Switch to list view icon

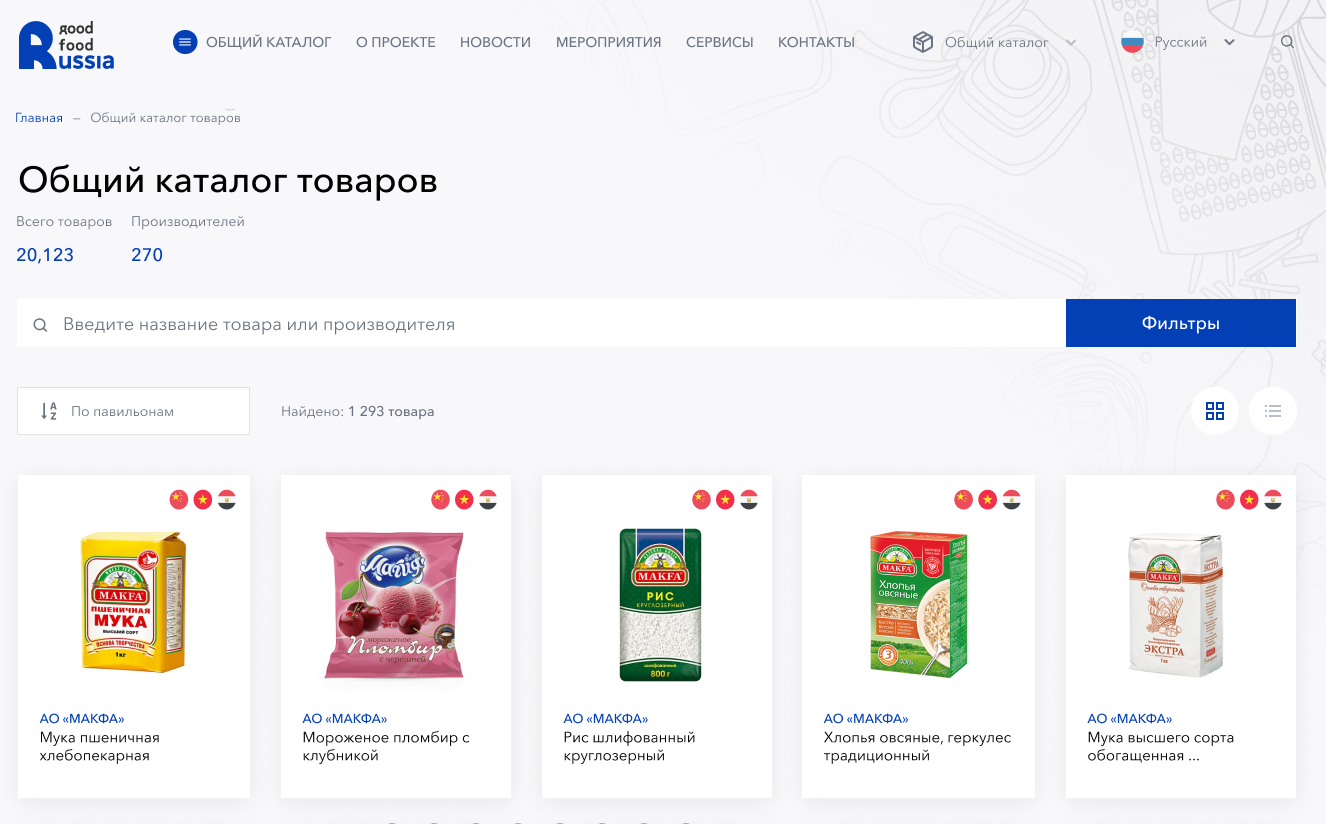[1273, 411]
